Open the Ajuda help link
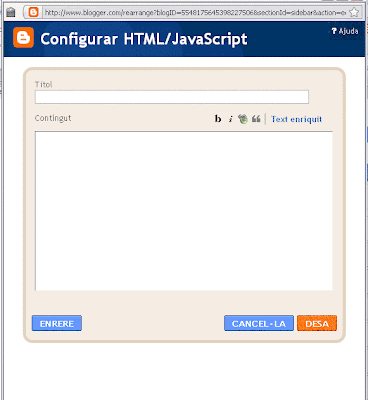 pos(348,31)
